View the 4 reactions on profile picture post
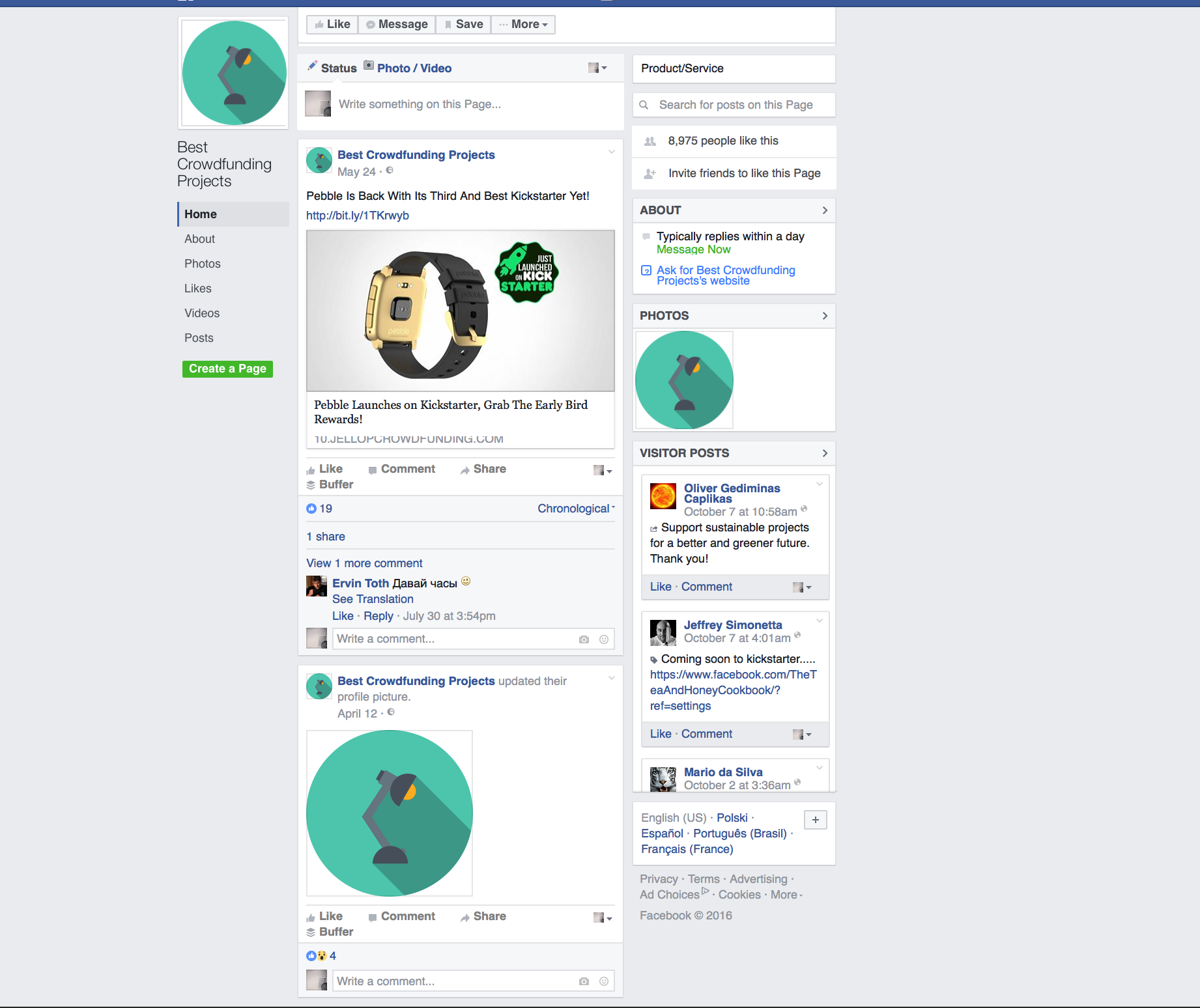 tap(321, 956)
